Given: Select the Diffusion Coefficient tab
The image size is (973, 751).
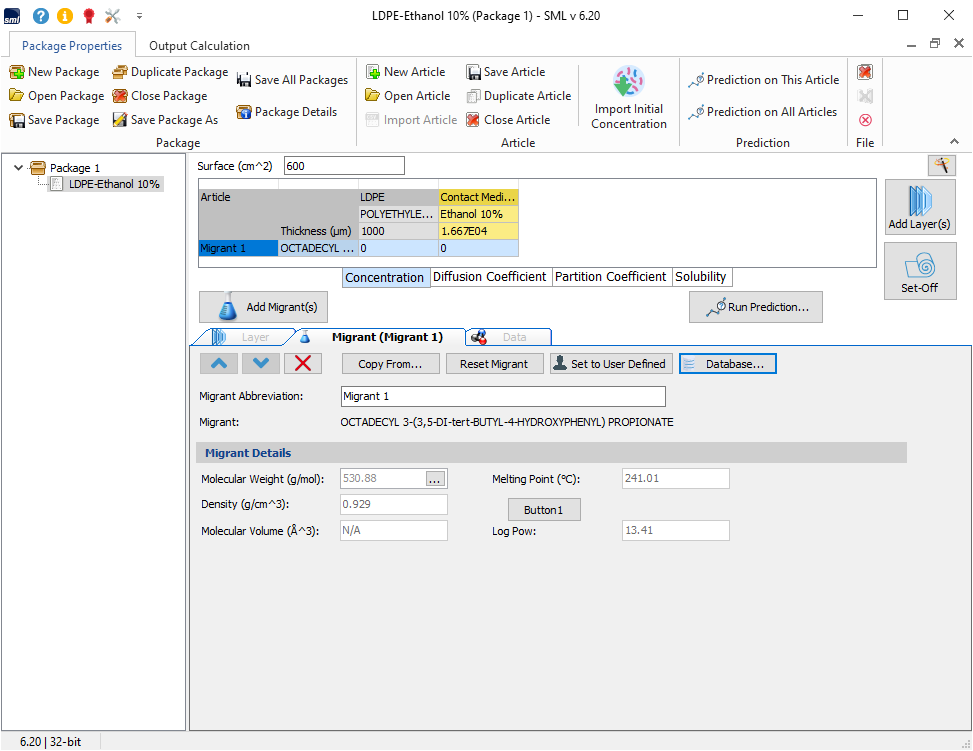Looking at the screenshot, I should point(489,277).
